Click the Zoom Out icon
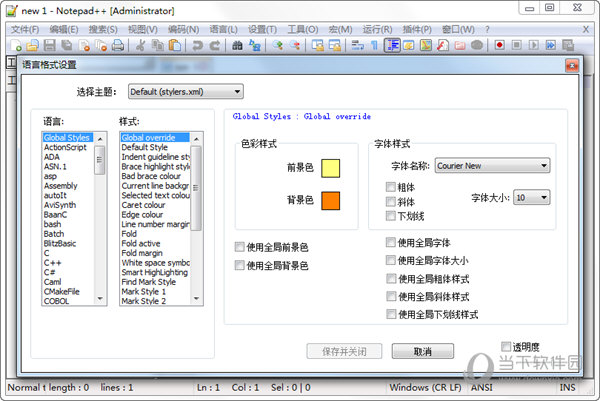600x401 pixels. pyautogui.click(x=295, y=46)
